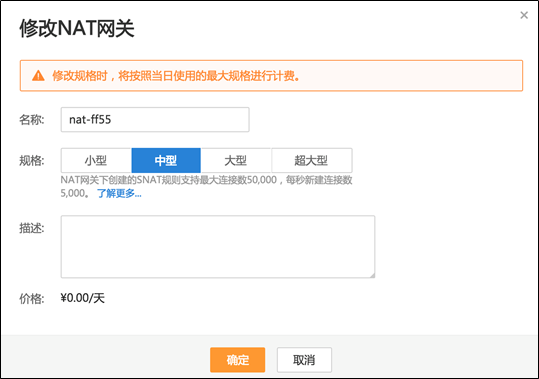Viewport: 539px width, 379px height.
Task: Click inside the 描述 text area
Action: [x=218, y=247]
